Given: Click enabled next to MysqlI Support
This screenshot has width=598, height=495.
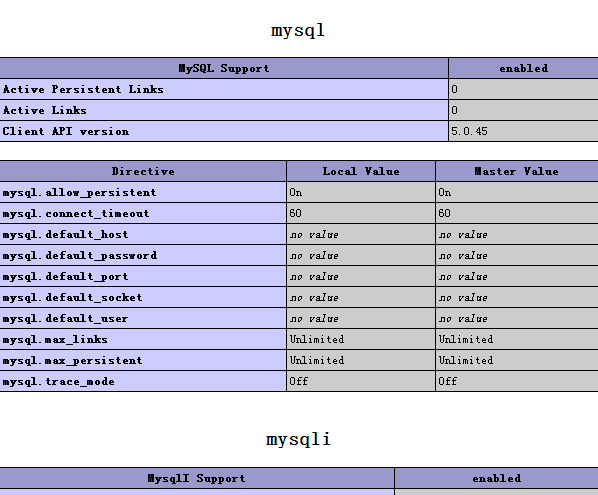Looking at the screenshot, I should pyautogui.click(x=497, y=479).
